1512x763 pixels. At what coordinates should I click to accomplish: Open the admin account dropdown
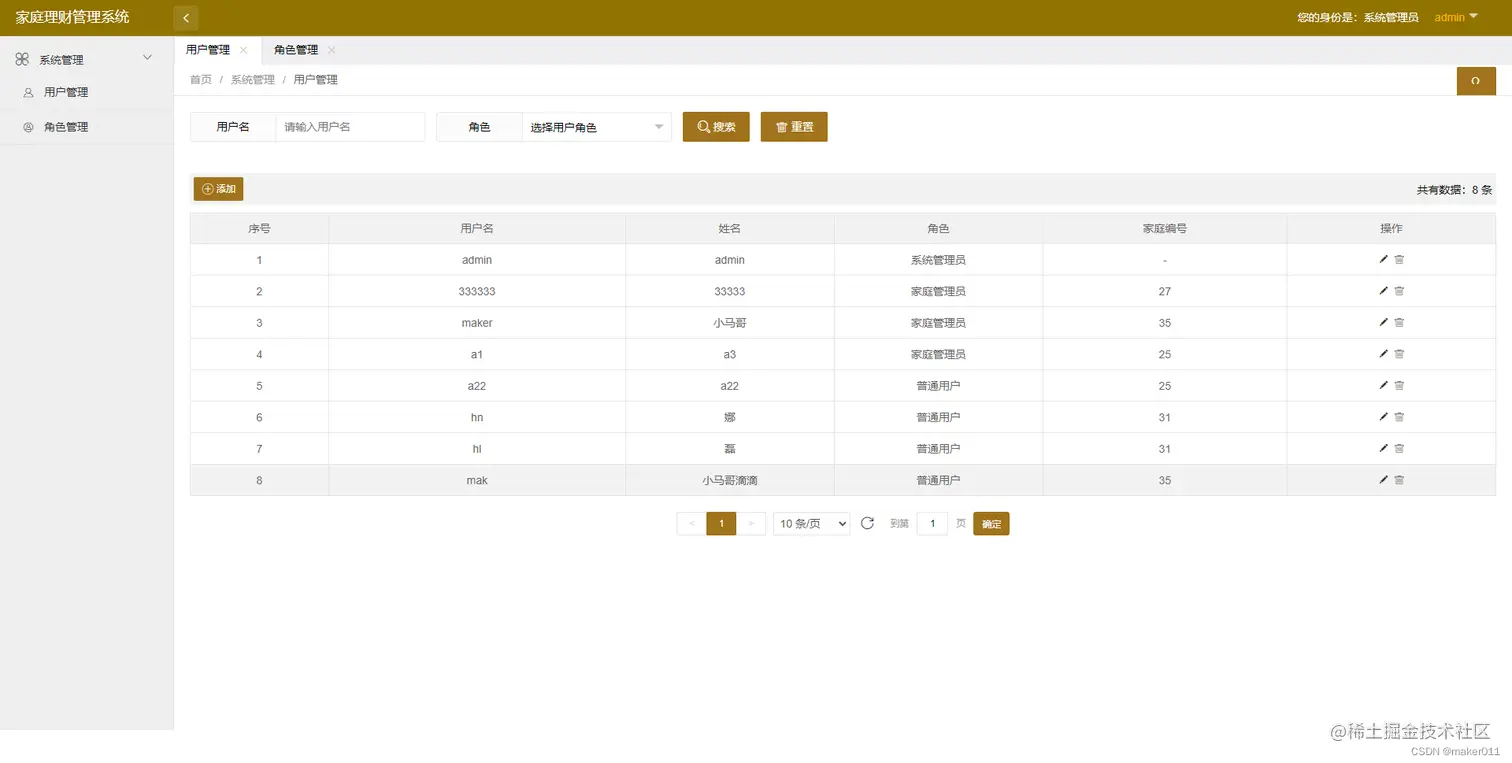(1456, 17)
